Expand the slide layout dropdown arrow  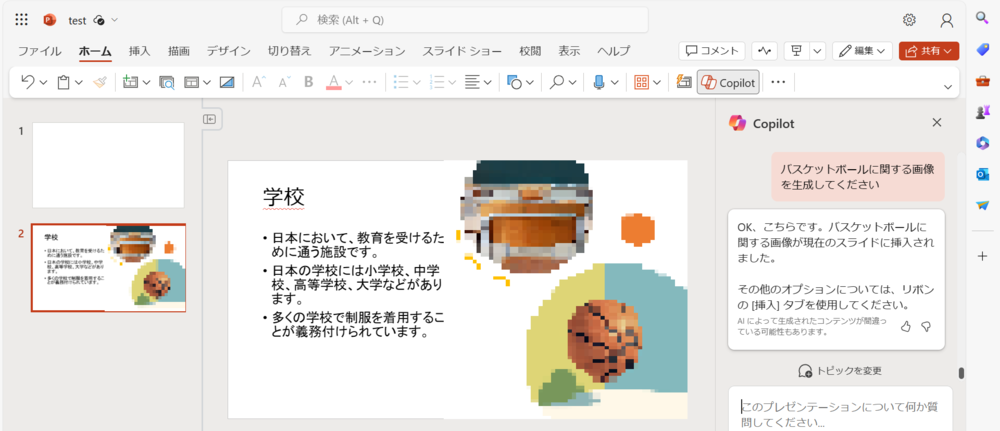pos(207,82)
